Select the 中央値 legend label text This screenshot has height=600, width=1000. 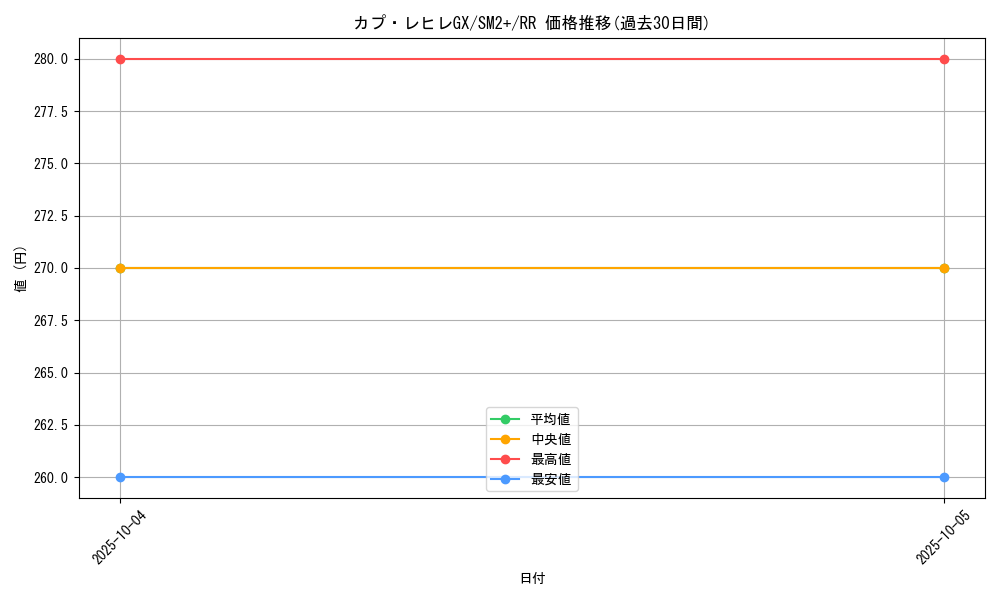(x=550, y=439)
